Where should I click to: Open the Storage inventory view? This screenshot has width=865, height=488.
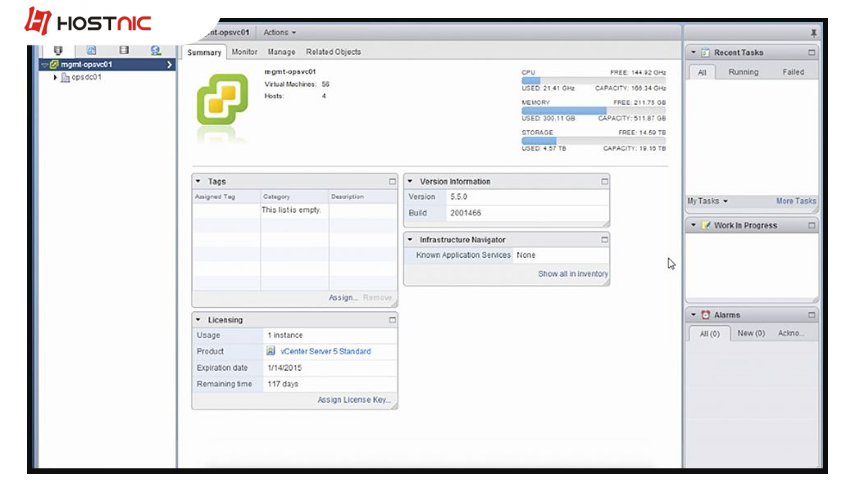[124, 50]
